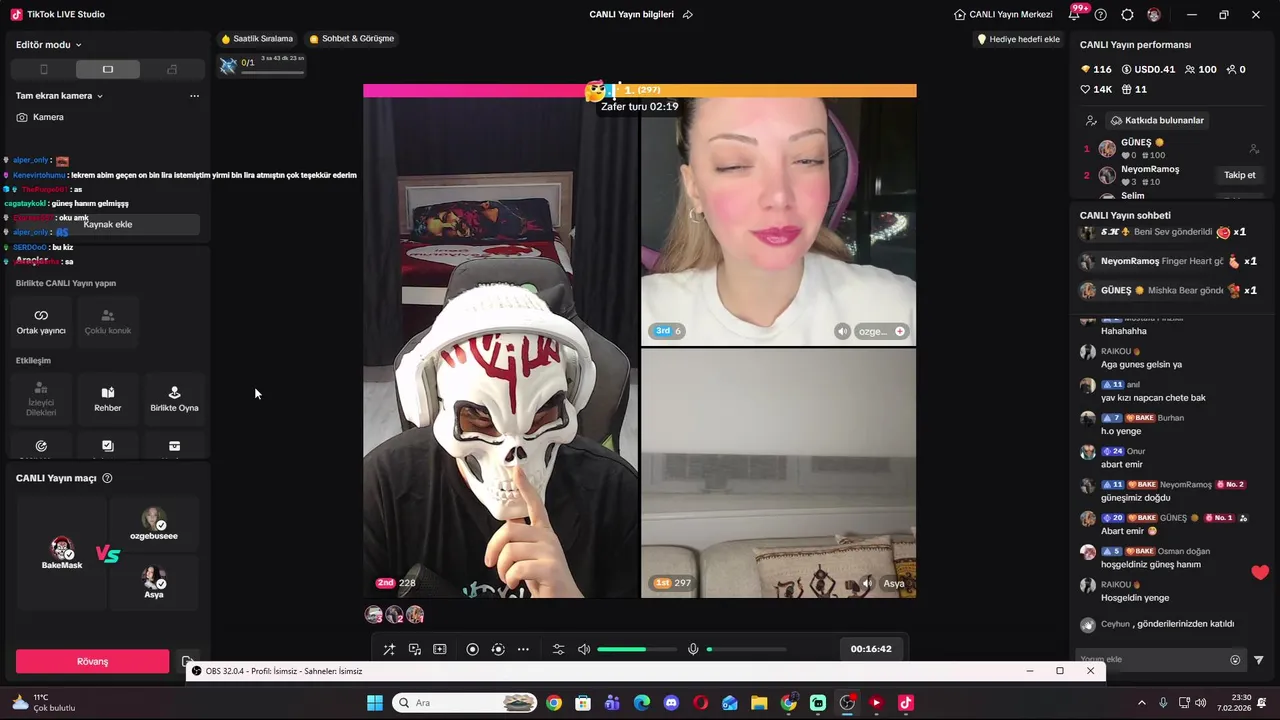1280x720 pixels.
Task: Open Sohbet & Görüşme tab
Action: click(351, 39)
